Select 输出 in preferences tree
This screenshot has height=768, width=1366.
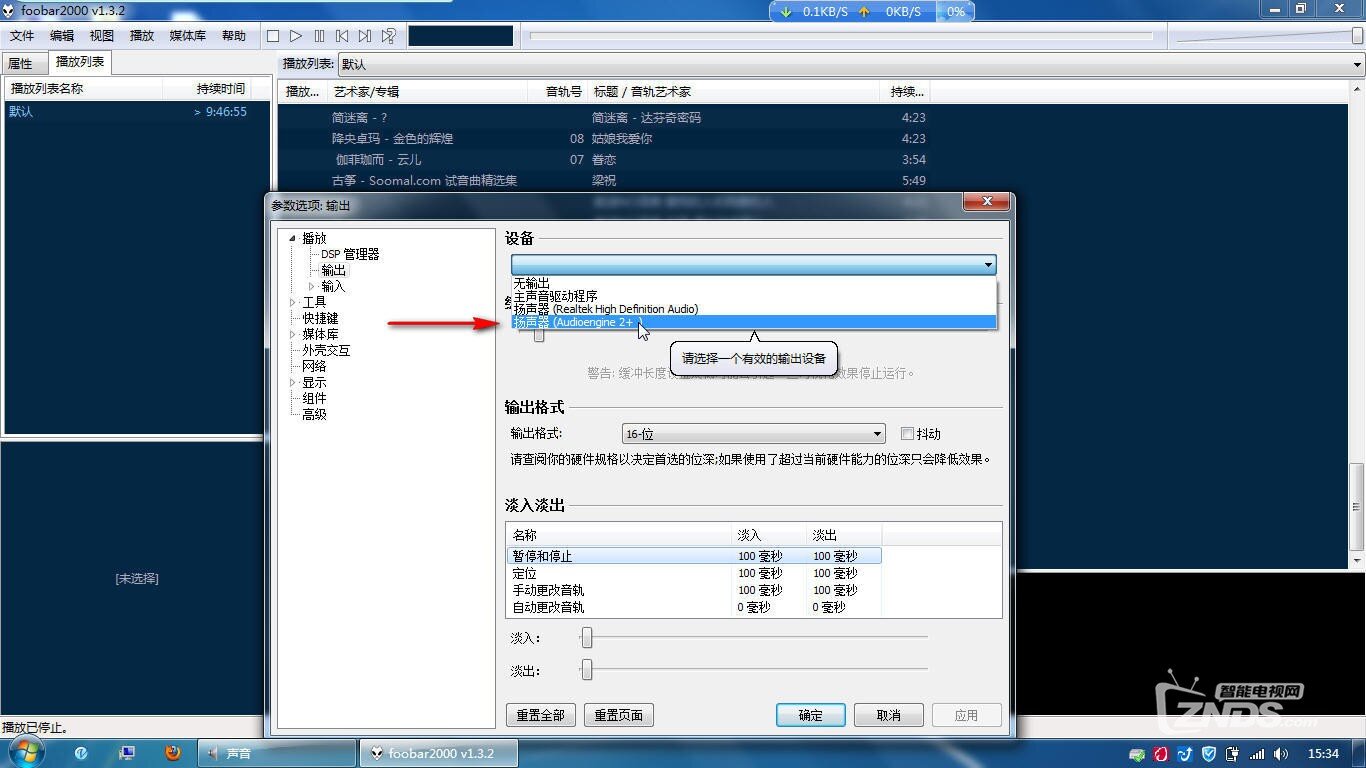point(333,270)
